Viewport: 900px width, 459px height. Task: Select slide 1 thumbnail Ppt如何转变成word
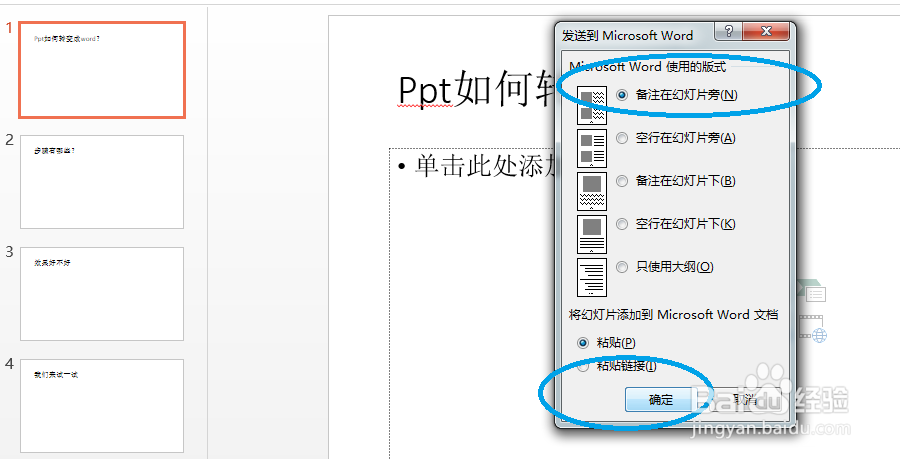click(102, 70)
